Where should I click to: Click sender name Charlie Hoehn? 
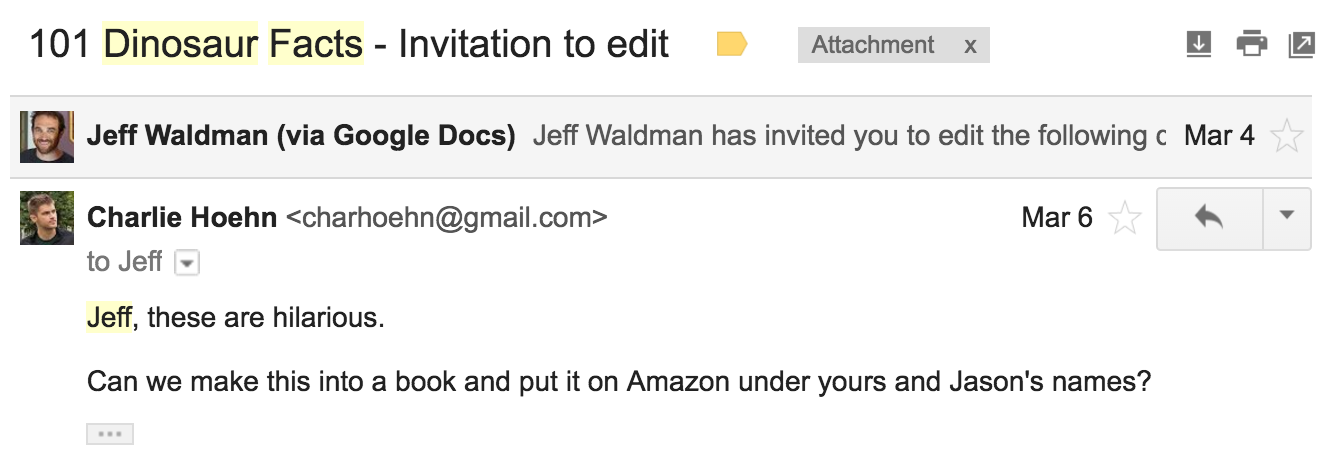coord(182,217)
